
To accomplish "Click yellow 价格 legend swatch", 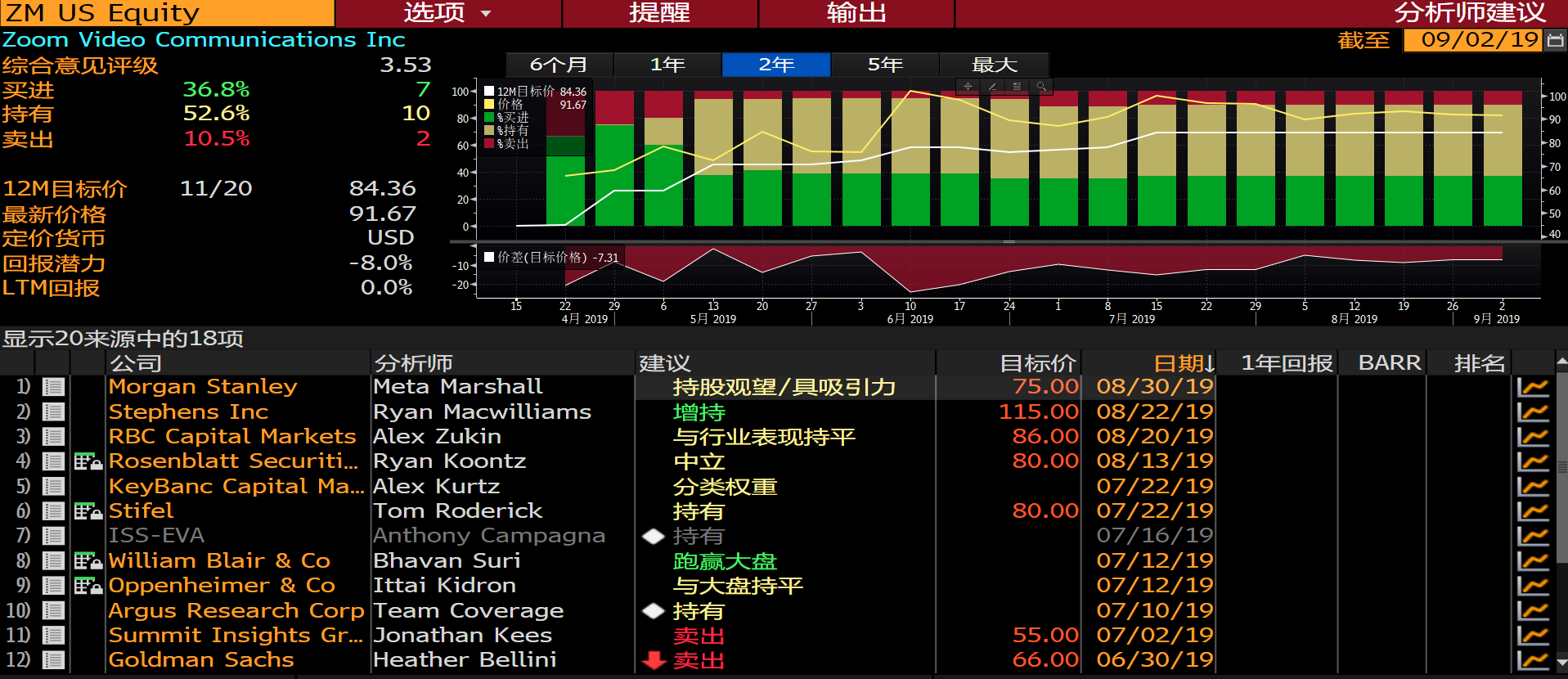I will click(489, 105).
